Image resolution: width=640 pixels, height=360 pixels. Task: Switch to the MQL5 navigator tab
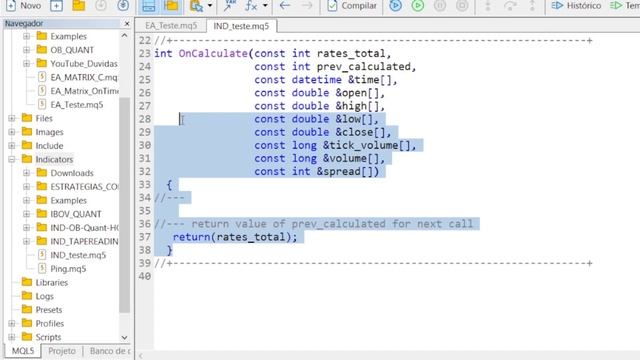pos(23,351)
